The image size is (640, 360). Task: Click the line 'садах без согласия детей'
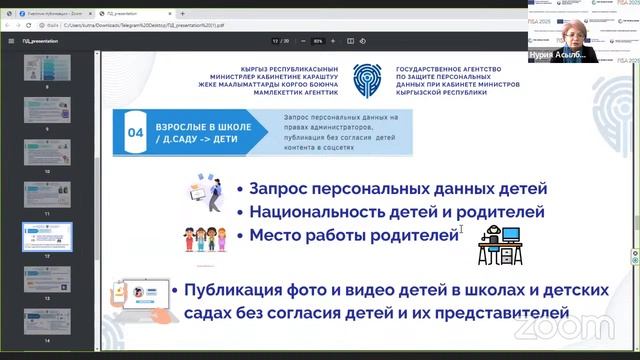(376, 313)
